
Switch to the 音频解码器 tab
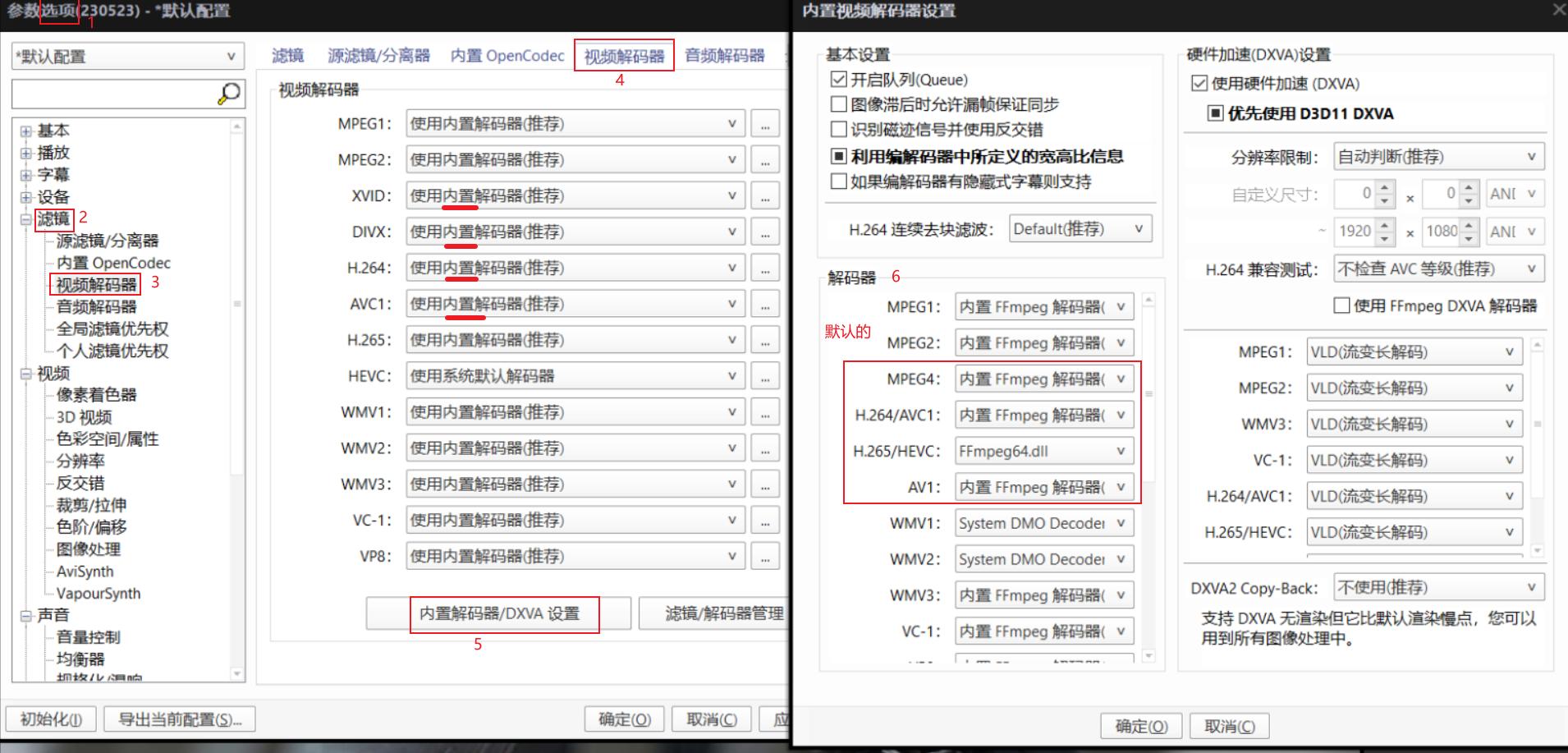click(726, 55)
